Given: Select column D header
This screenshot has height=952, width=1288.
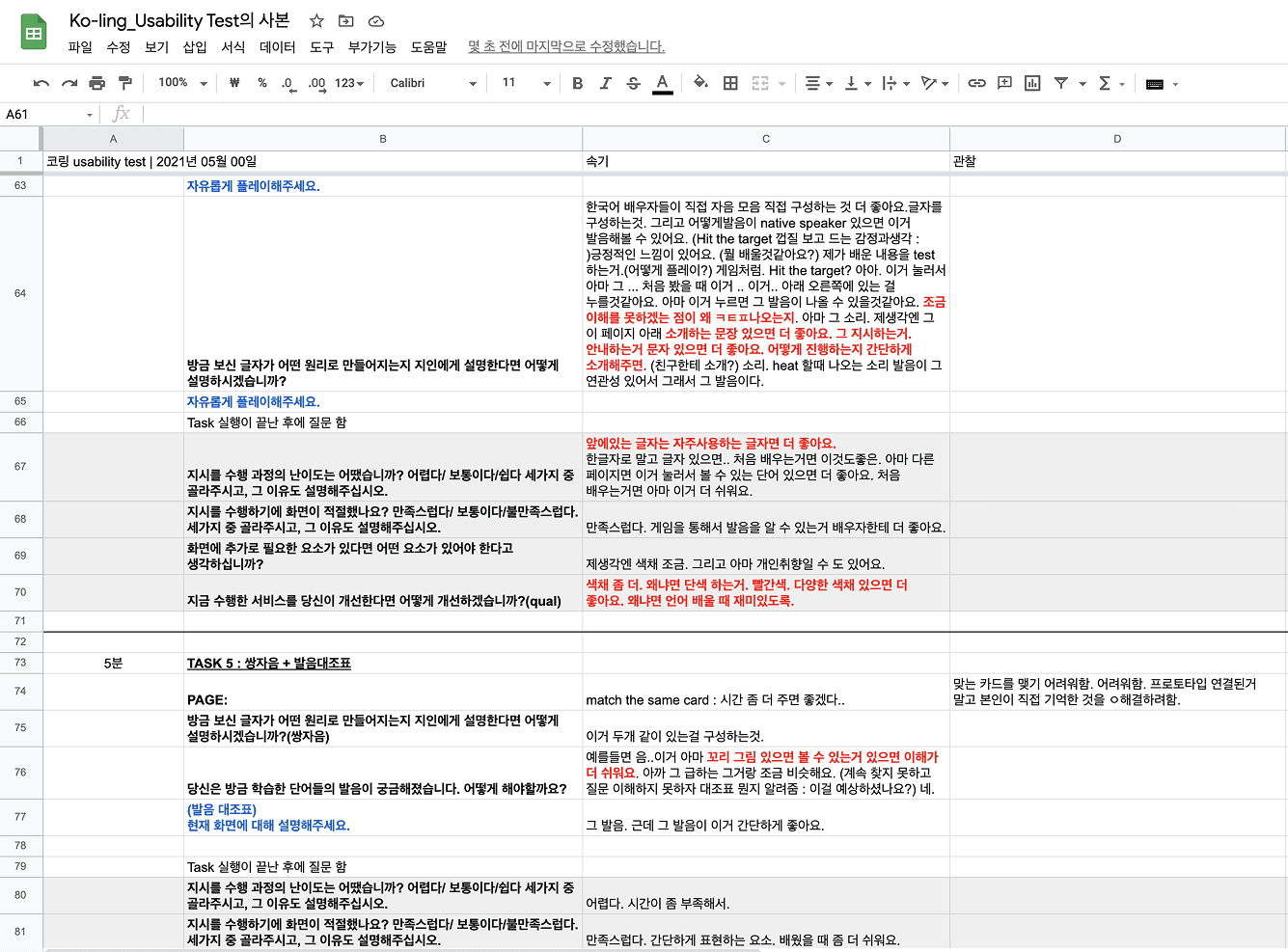Looking at the screenshot, I should coord(1117,139).
